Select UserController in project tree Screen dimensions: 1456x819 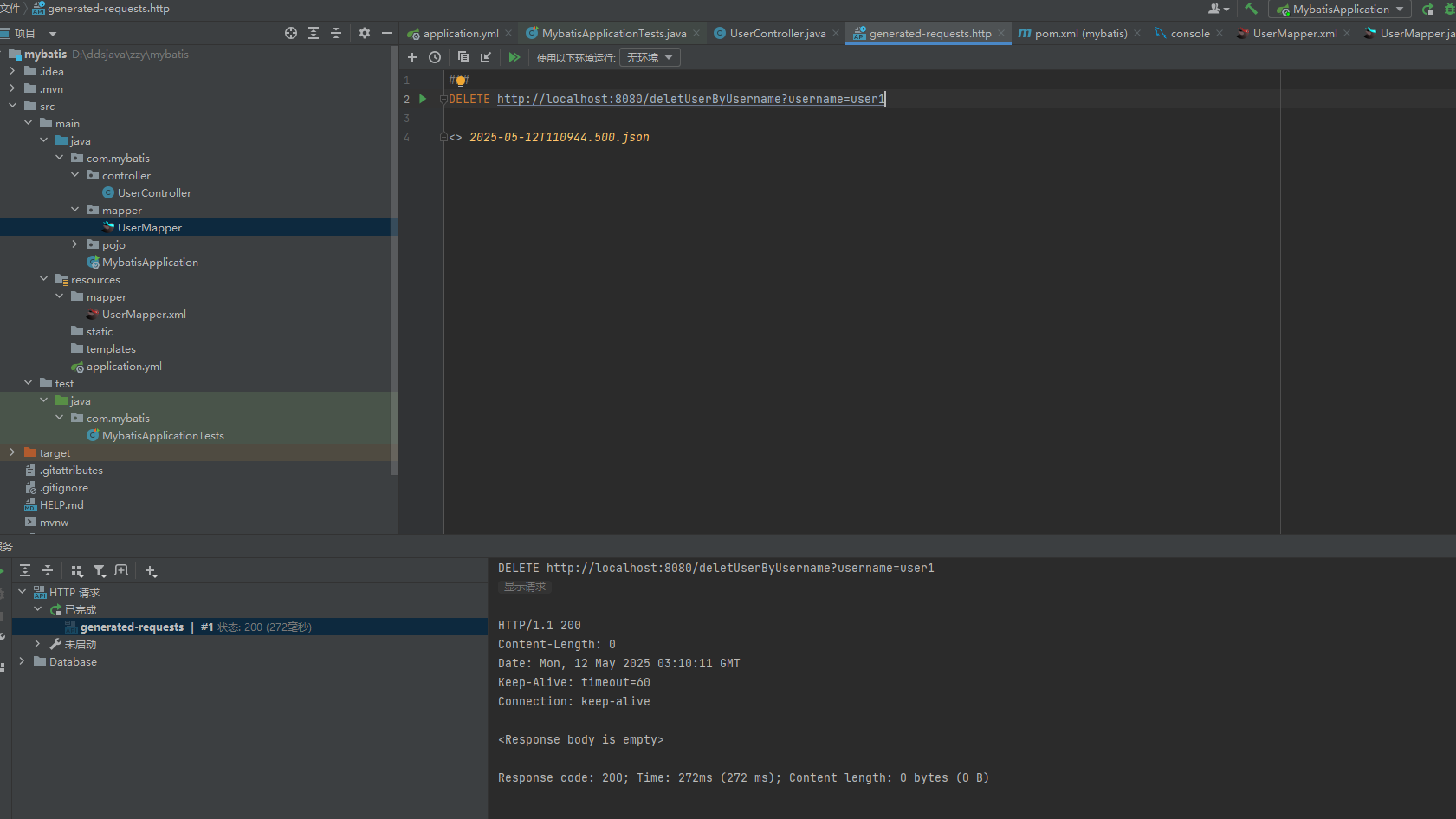coord(154,192)
